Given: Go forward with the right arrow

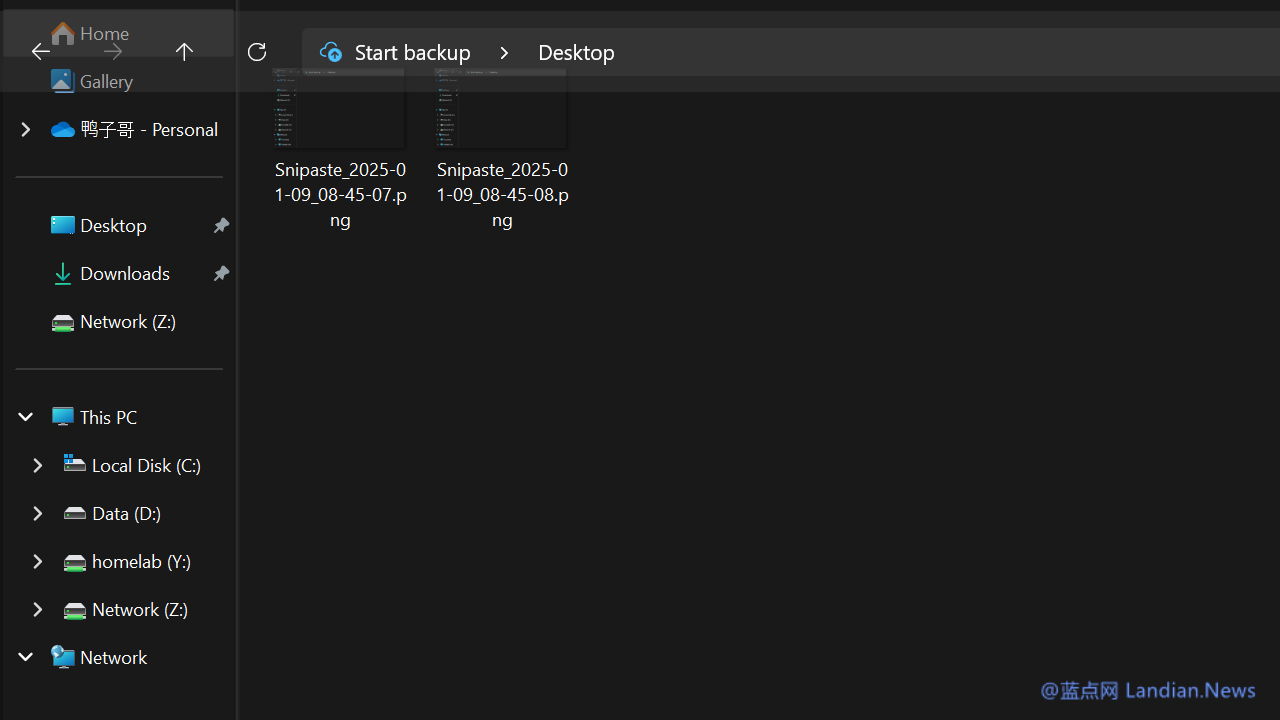Looking at the screenshot, I should pos(113,52).
